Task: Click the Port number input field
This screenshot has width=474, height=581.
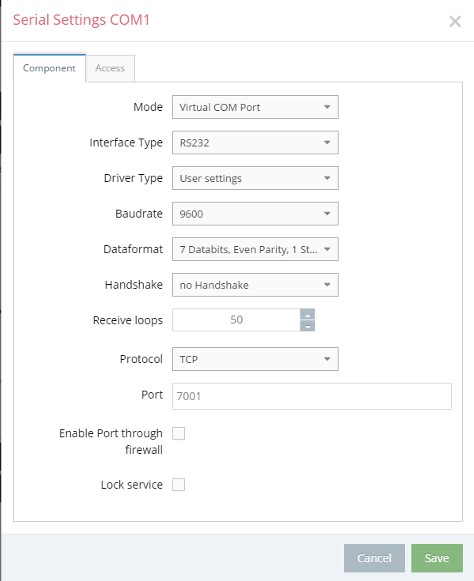Action: point(312,396)
